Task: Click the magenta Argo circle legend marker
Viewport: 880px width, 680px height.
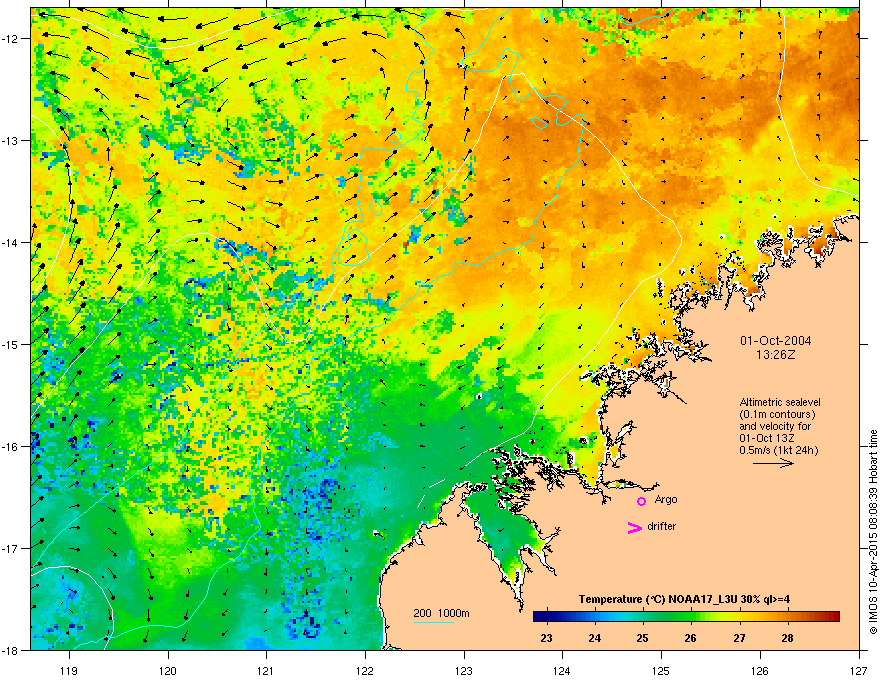Action: (641, 501)
